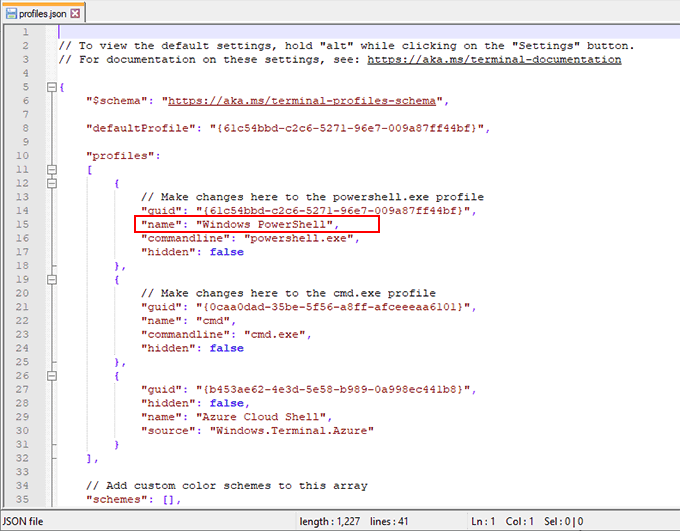Click line number 15 in the margin
The width and height of the screenshot is (680, 531).
click(x=22, y=225)
